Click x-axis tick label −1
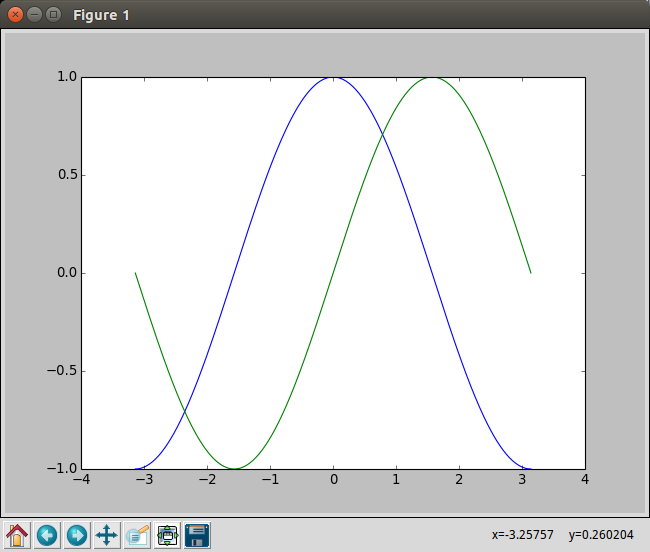The height and width of the screenshot is (552, 650). pyautogui.click(x=270, y=479)
